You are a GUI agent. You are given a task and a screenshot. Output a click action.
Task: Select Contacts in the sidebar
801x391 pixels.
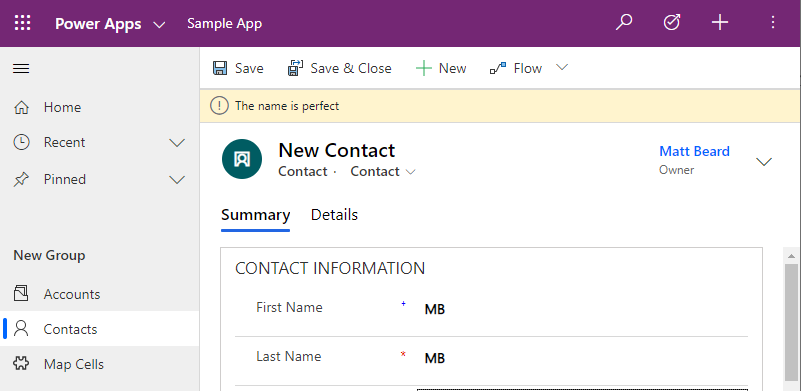[x=100, y=329]
